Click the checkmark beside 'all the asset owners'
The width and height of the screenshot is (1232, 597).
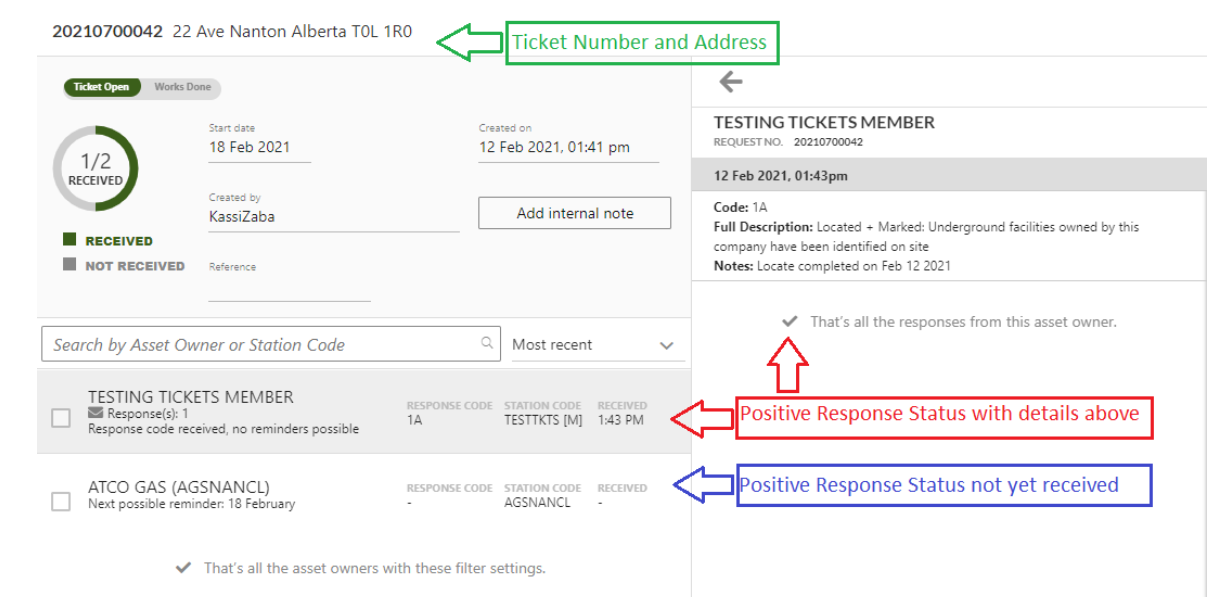[x=183, y=568]
